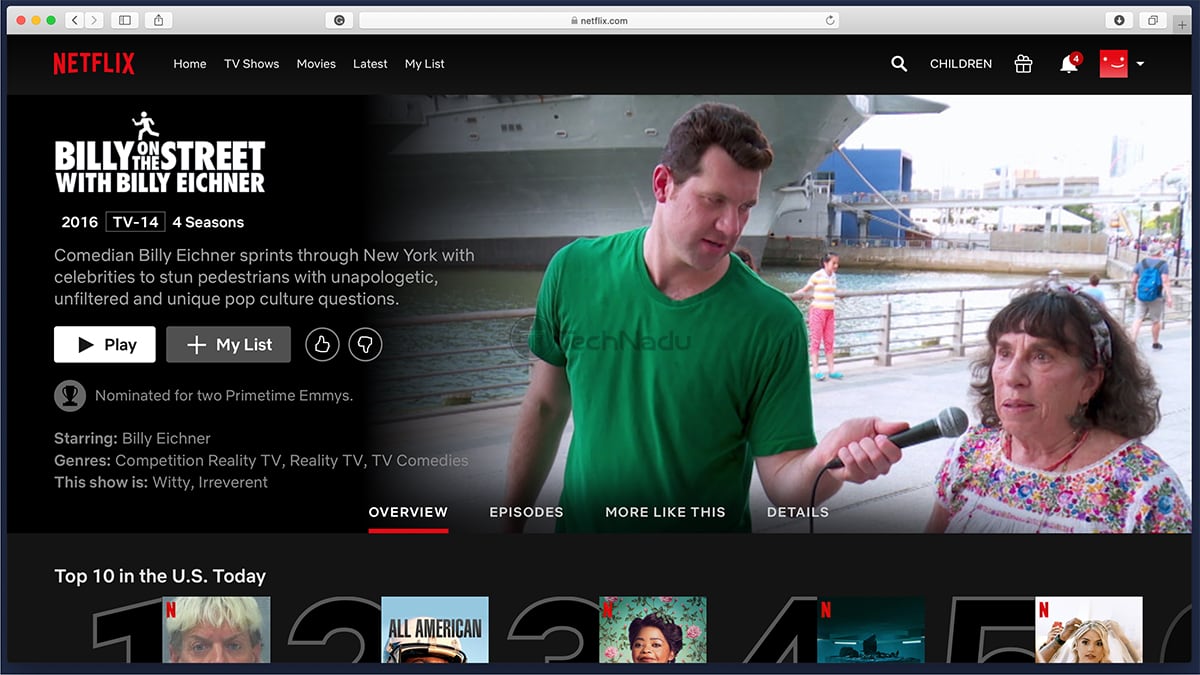Screen dimensions: 1200x675
Task: Go back with Safari back arrow
Action: pyautogui.click(x=76, y=20)
